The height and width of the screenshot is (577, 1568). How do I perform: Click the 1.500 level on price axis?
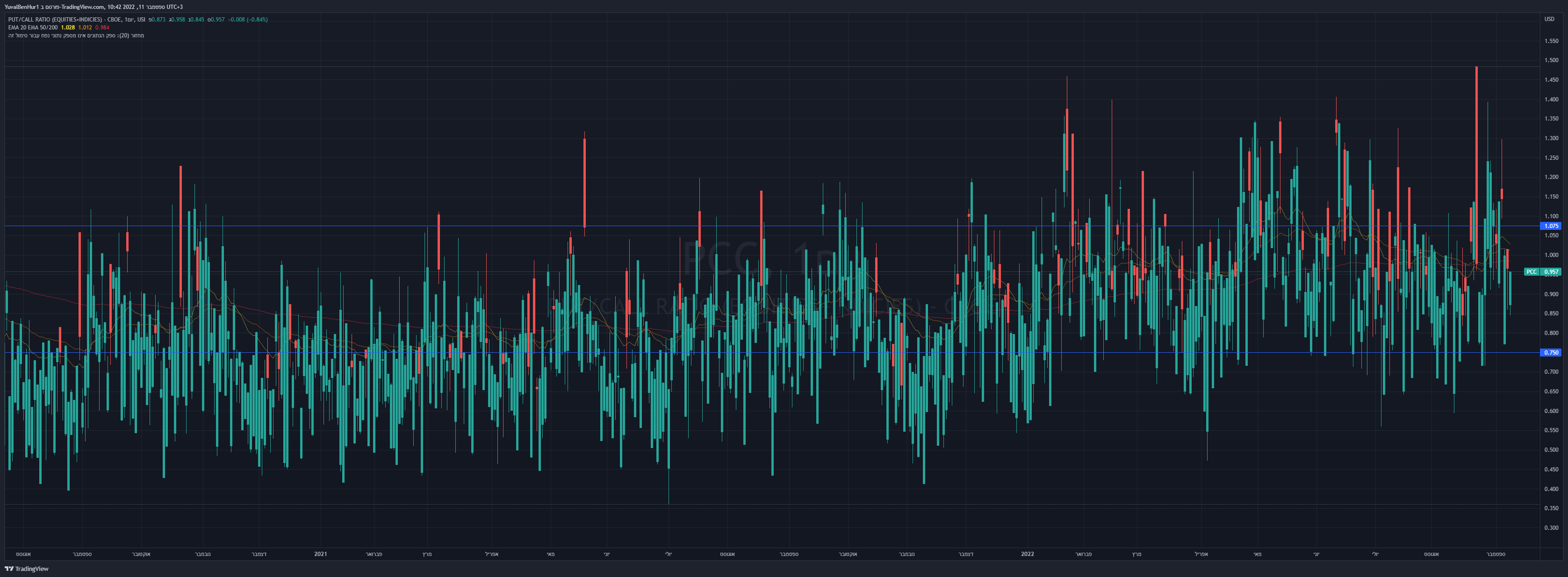(x=1551, y=60)
